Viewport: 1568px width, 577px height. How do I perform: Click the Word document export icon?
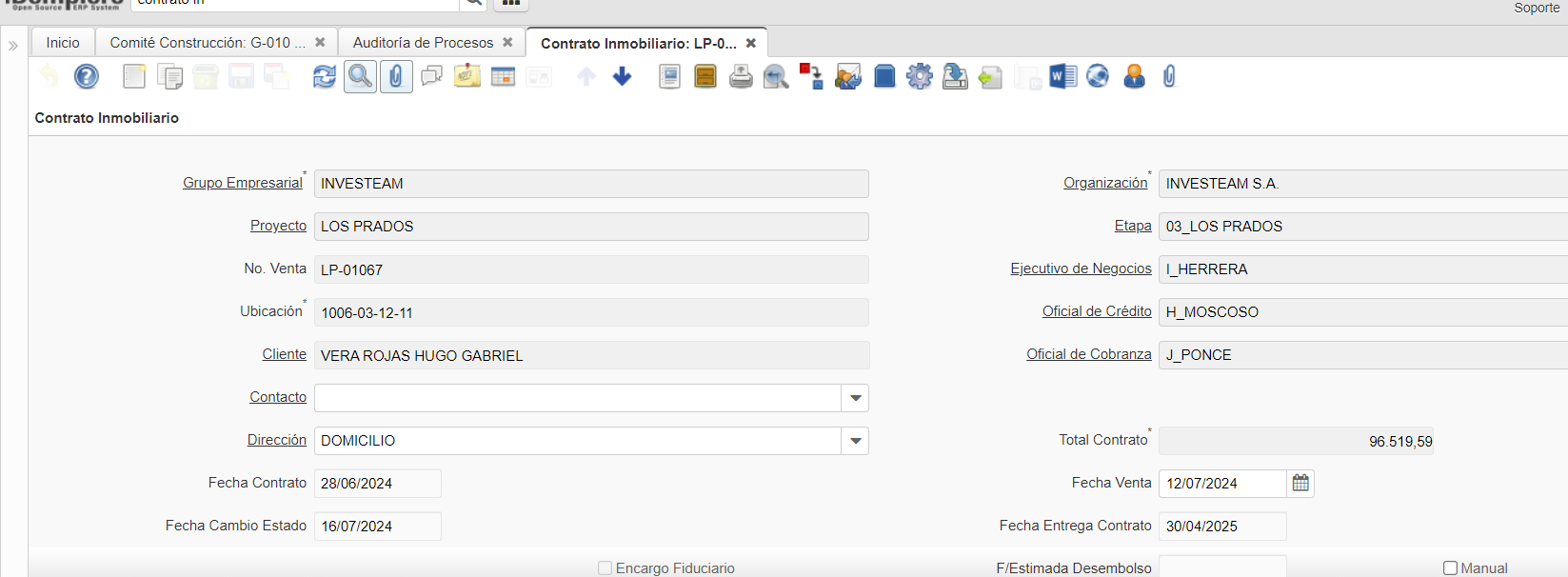1062,76
